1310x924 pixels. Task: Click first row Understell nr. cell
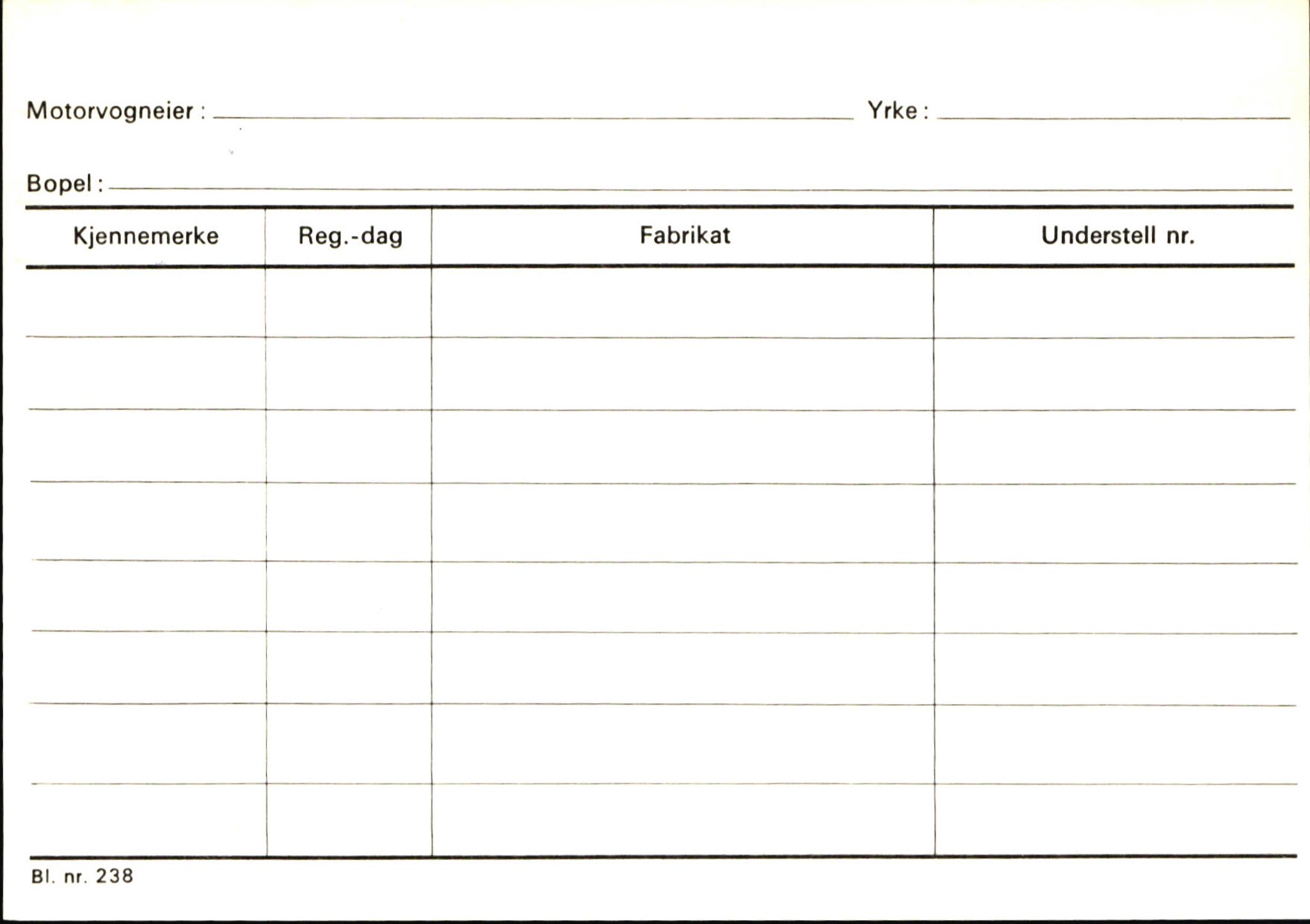pyautogui.click(x=1114, y=302)
